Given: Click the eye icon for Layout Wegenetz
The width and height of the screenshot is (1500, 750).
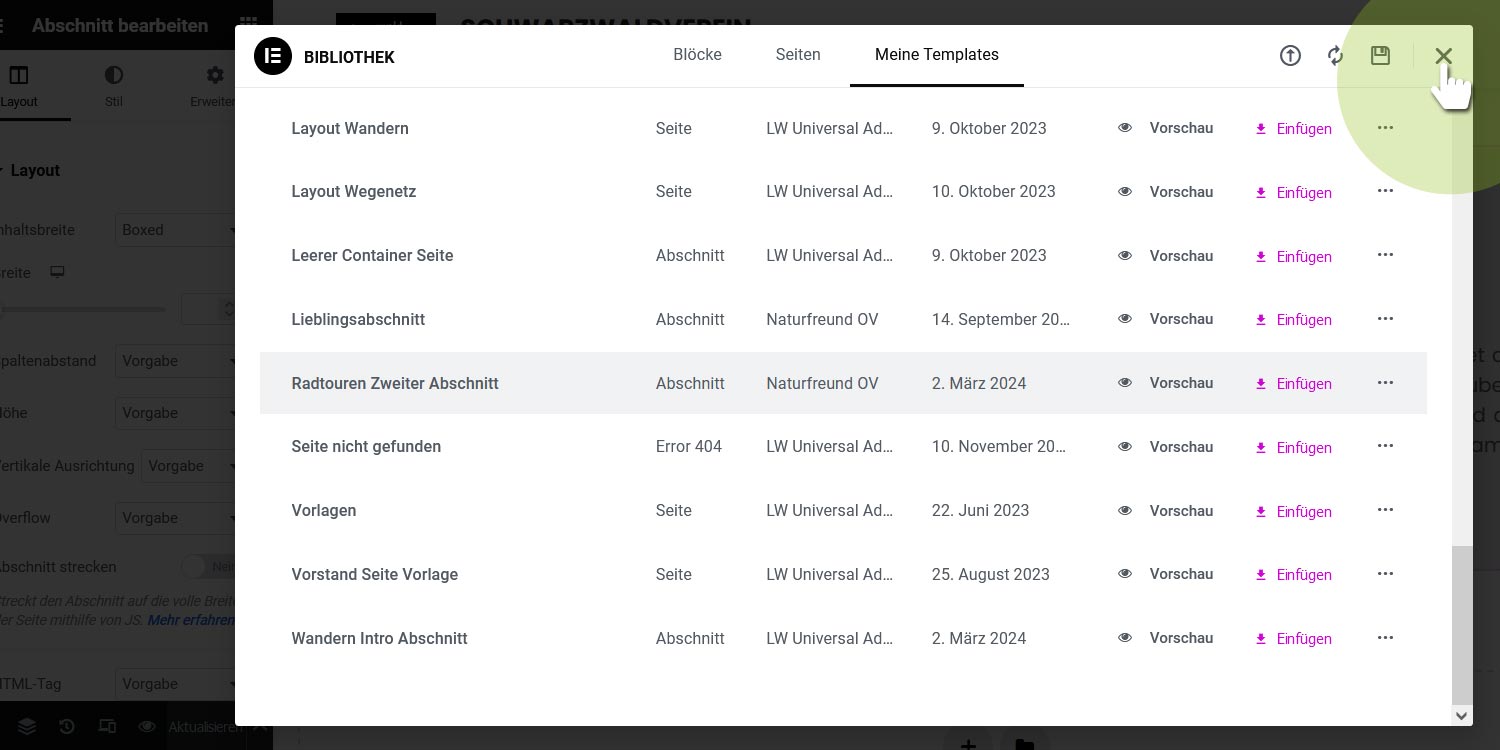Looking at the screenshot, I should click(x=1125, y=192).
